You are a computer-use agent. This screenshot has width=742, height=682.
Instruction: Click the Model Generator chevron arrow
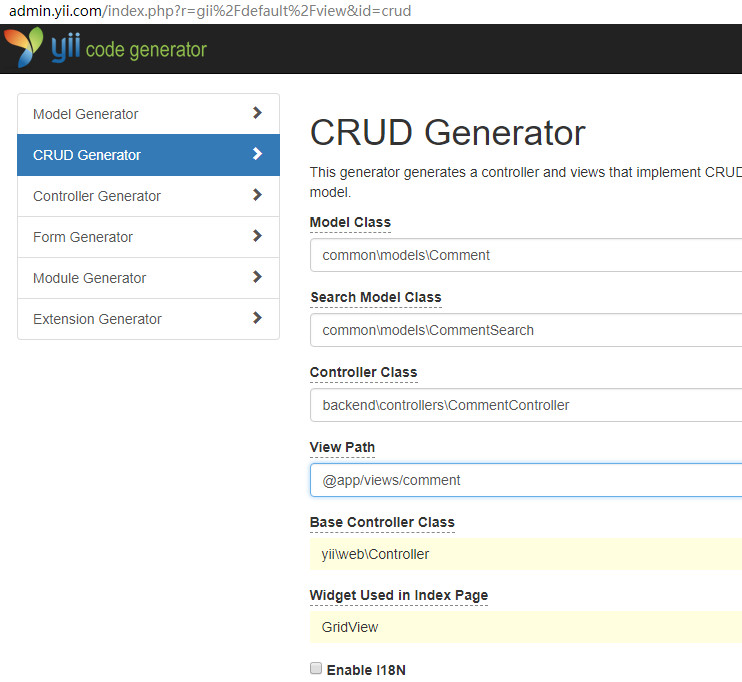(x=257, y=113)
